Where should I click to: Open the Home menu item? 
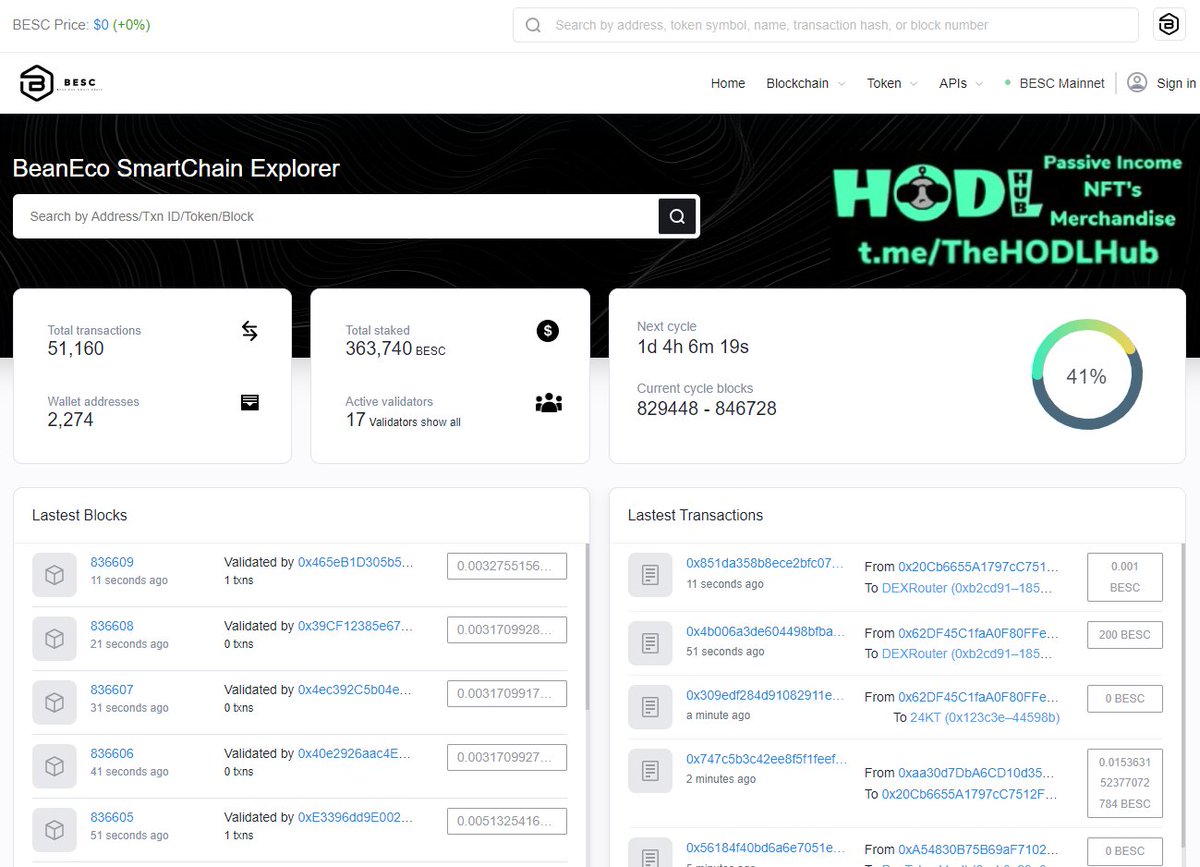(728, 83)
